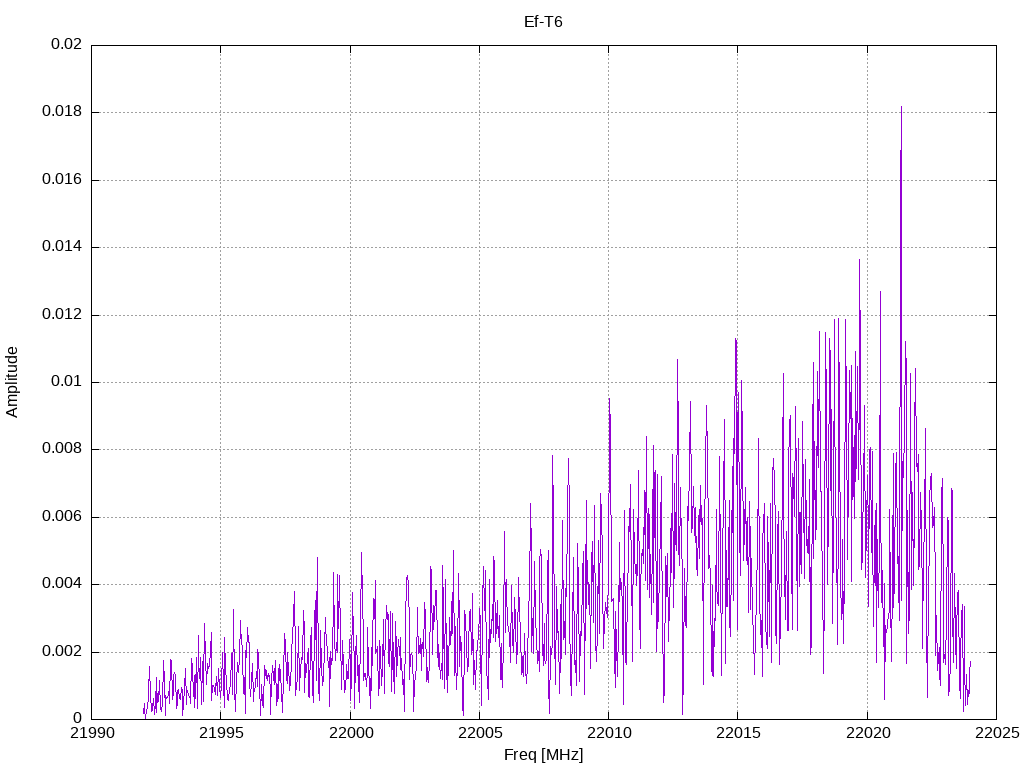Click the 22005 x-axis tick label
The width and height of the screenshot is (1024, 768).
coord(479,733)
